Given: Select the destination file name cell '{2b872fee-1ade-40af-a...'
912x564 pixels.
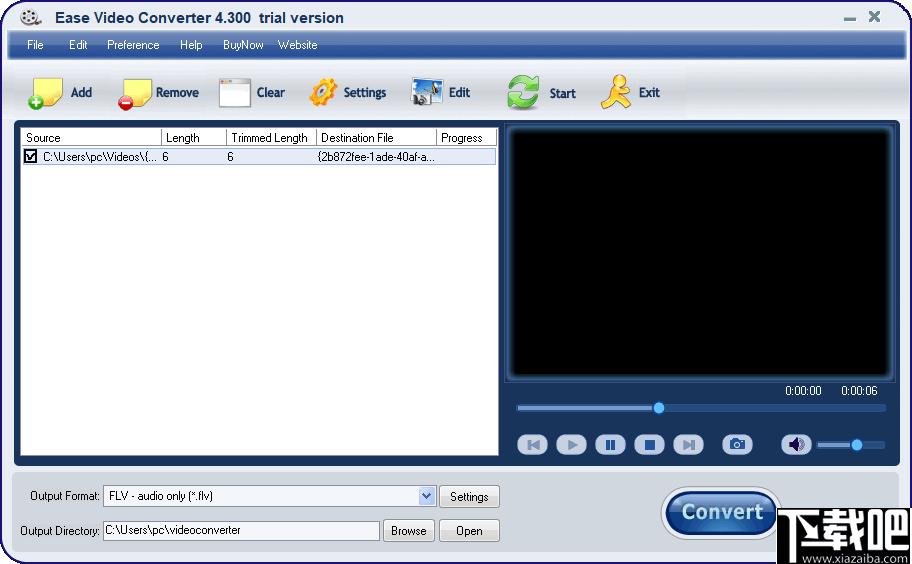Looking at the screenshot, I should (x=376, y=156).
